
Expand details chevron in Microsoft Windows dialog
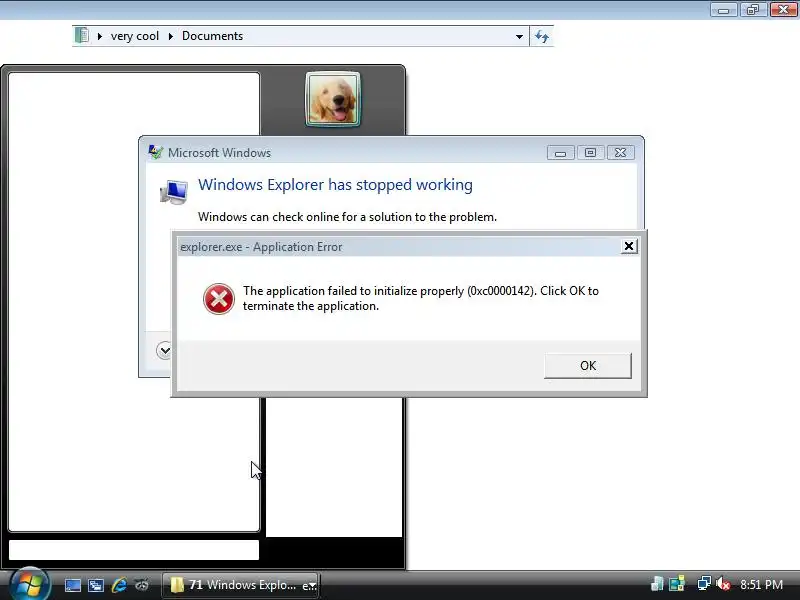(164, 351)
